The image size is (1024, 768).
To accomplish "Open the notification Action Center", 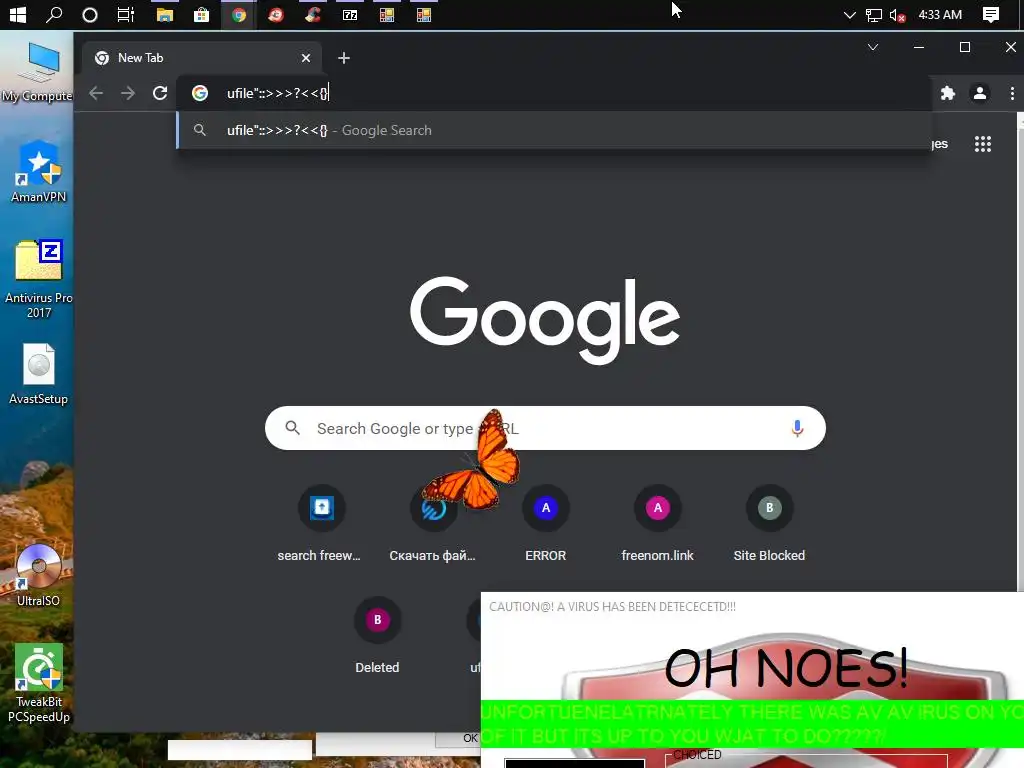I will coord(991,14).
